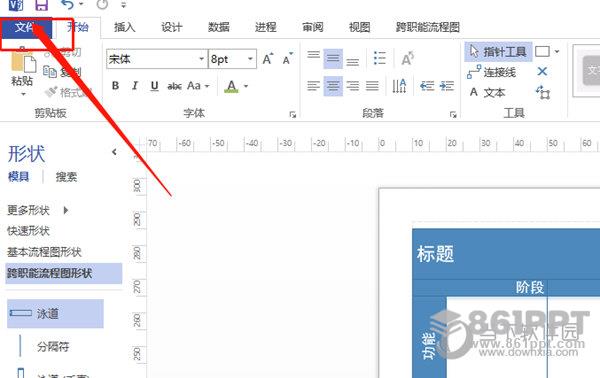Toggle Underline text formatting
The height and width of the screenshot is (378, 600).
tap(155, 86)
